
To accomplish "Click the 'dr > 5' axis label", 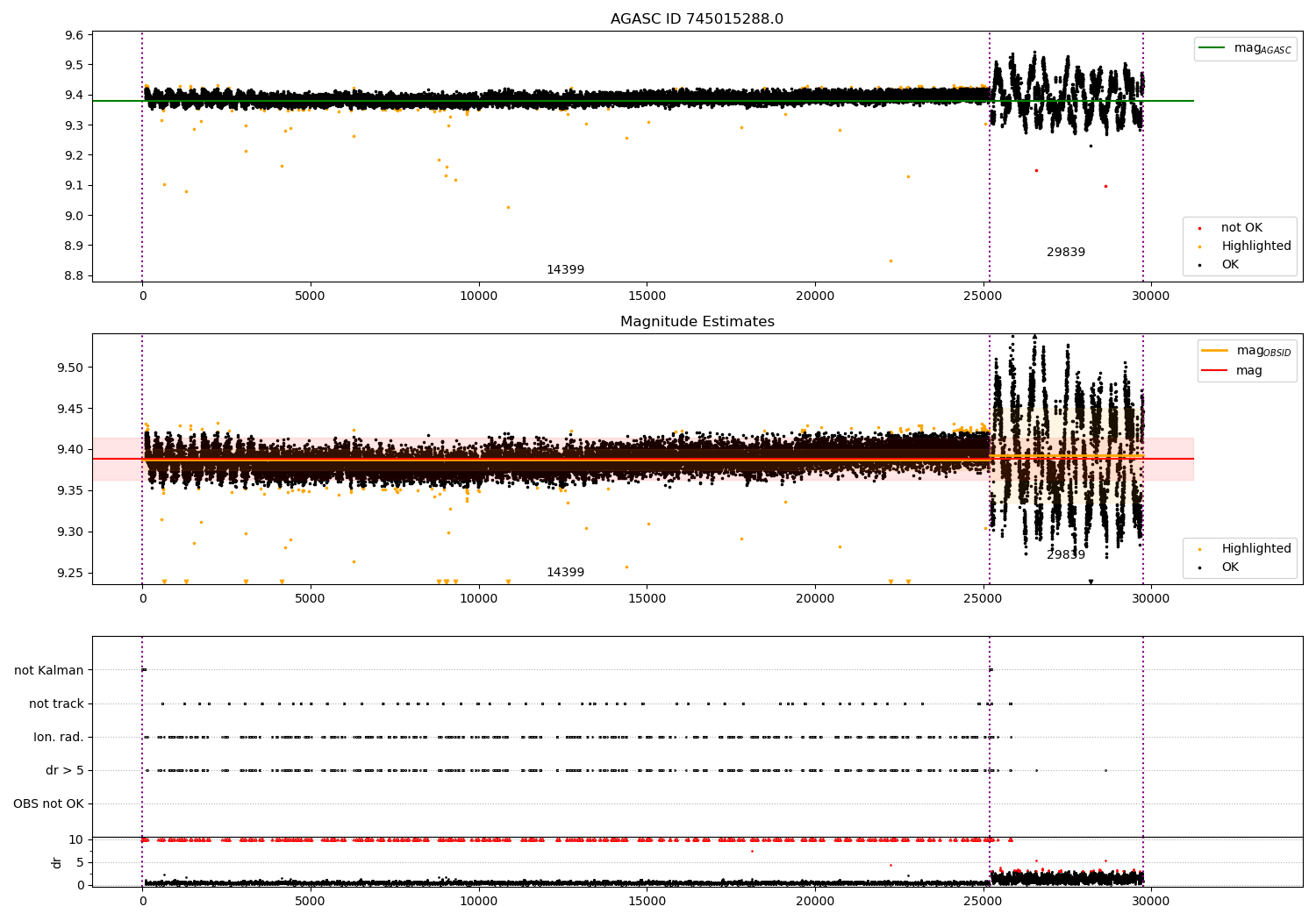I will [65, 770].
